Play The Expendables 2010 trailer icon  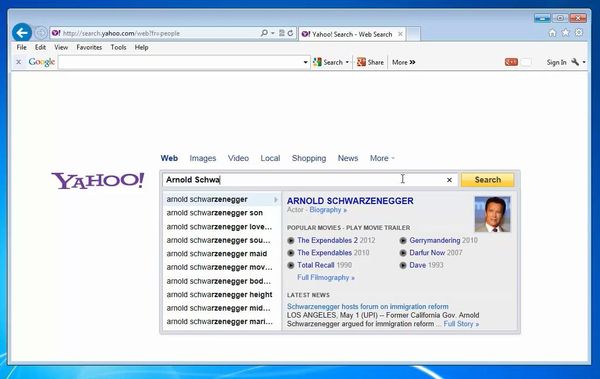291,253
